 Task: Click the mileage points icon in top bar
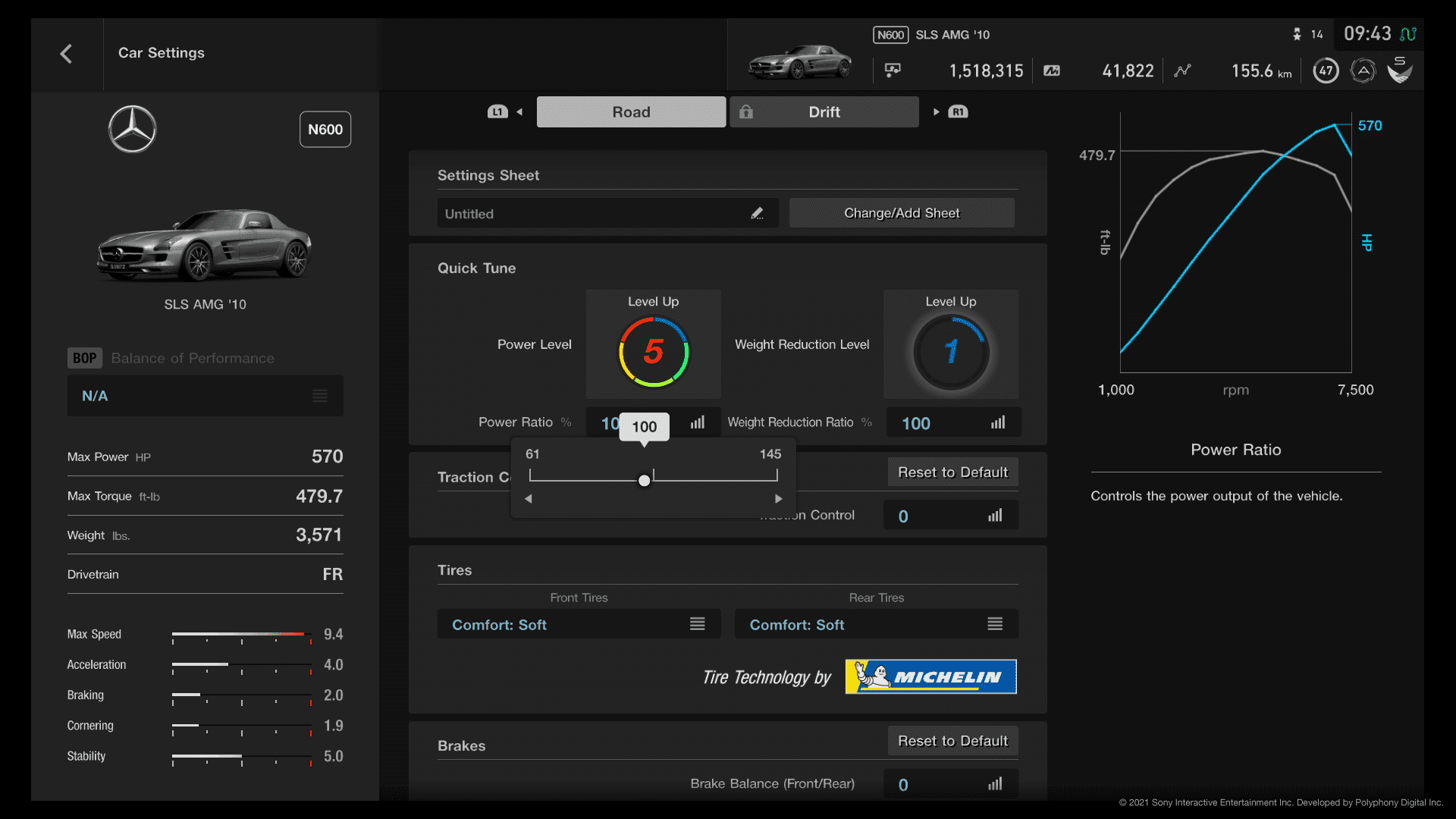point(1052,71)
